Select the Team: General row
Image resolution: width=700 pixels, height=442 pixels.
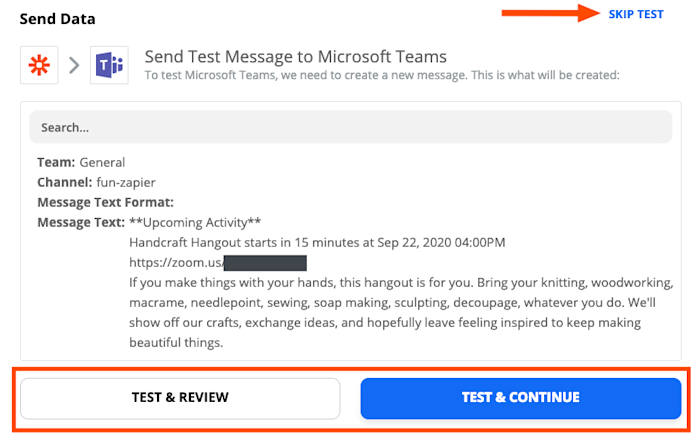coord(81,162)
